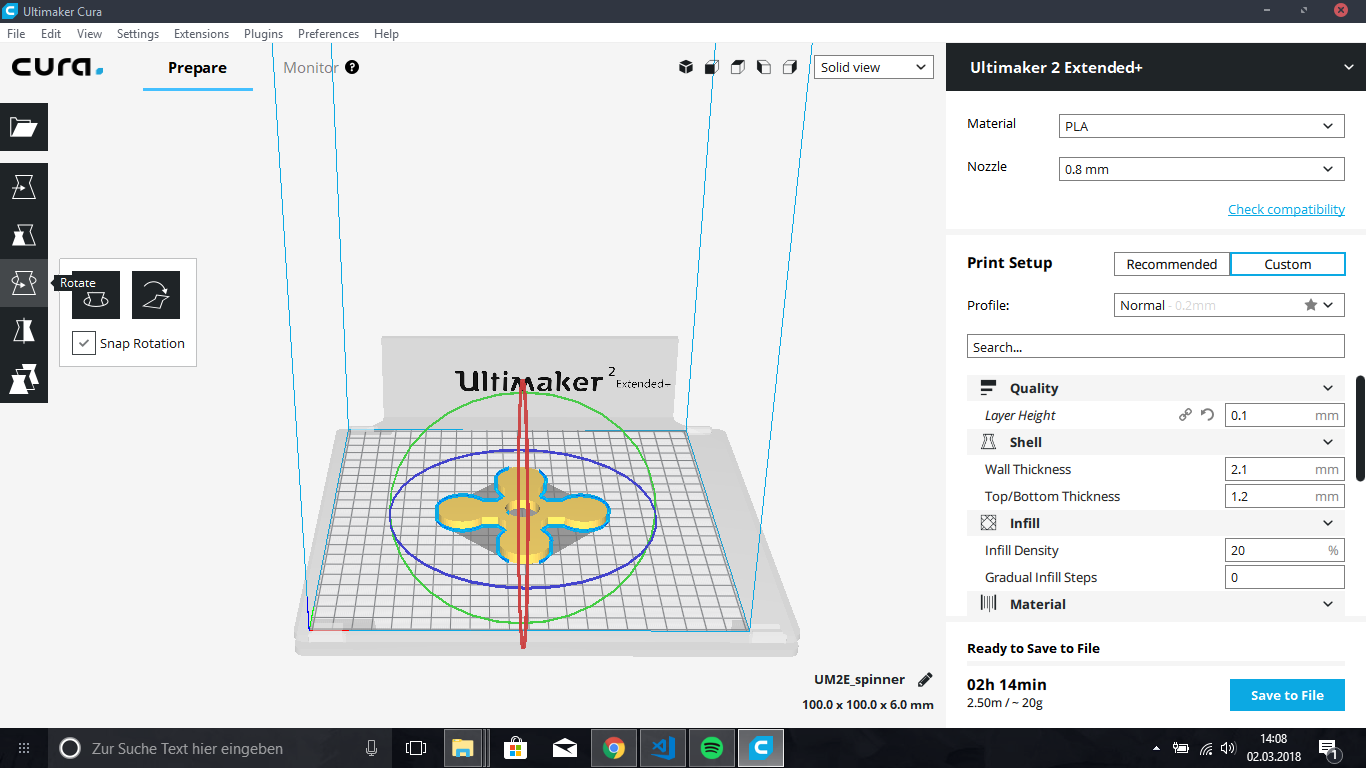Switch Print Setup to Custom mode
The width and height of the screenshot is (1366, 768).
[x=1287, y=264]
